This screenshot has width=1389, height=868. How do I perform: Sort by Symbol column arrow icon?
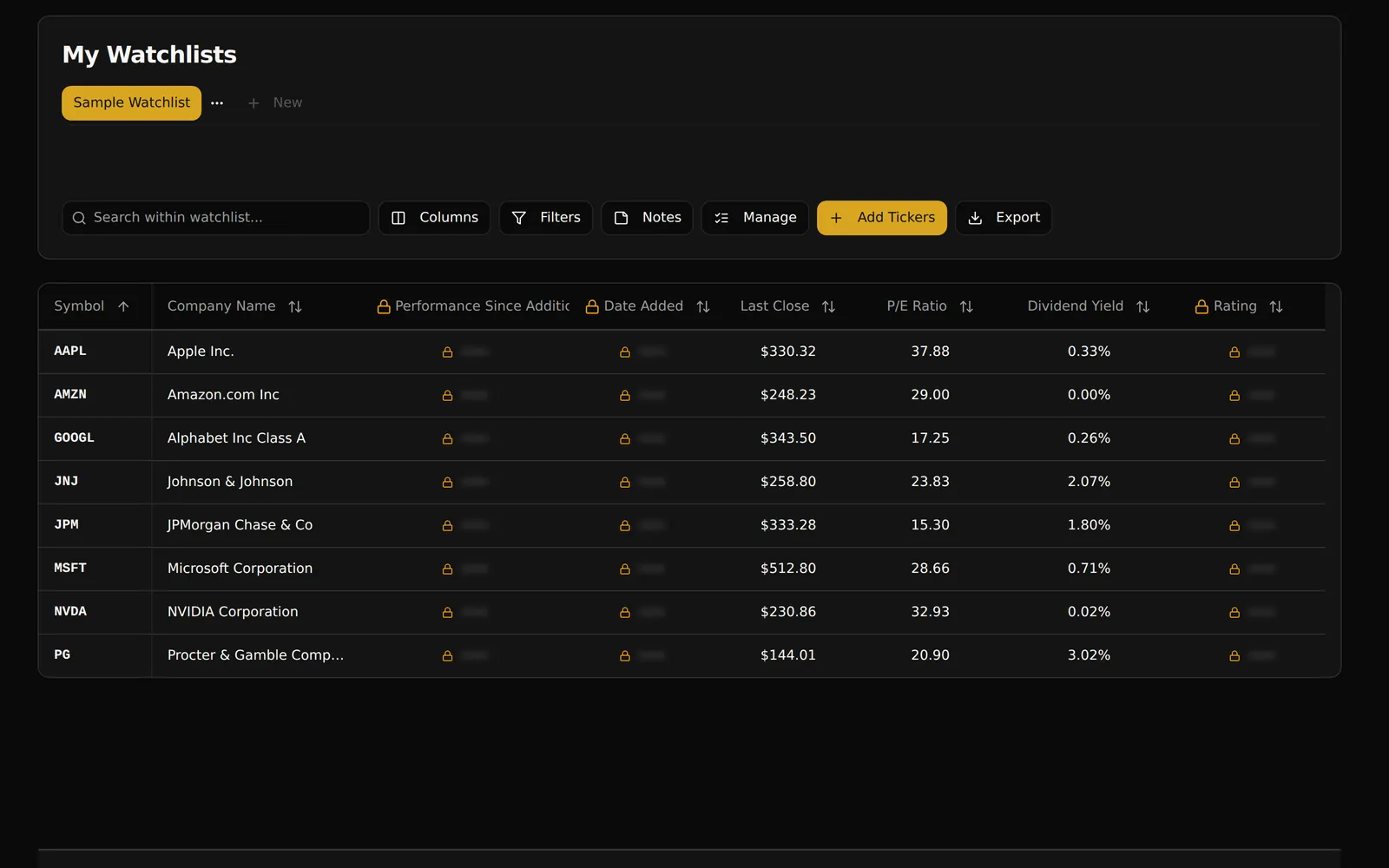point(123,306)
